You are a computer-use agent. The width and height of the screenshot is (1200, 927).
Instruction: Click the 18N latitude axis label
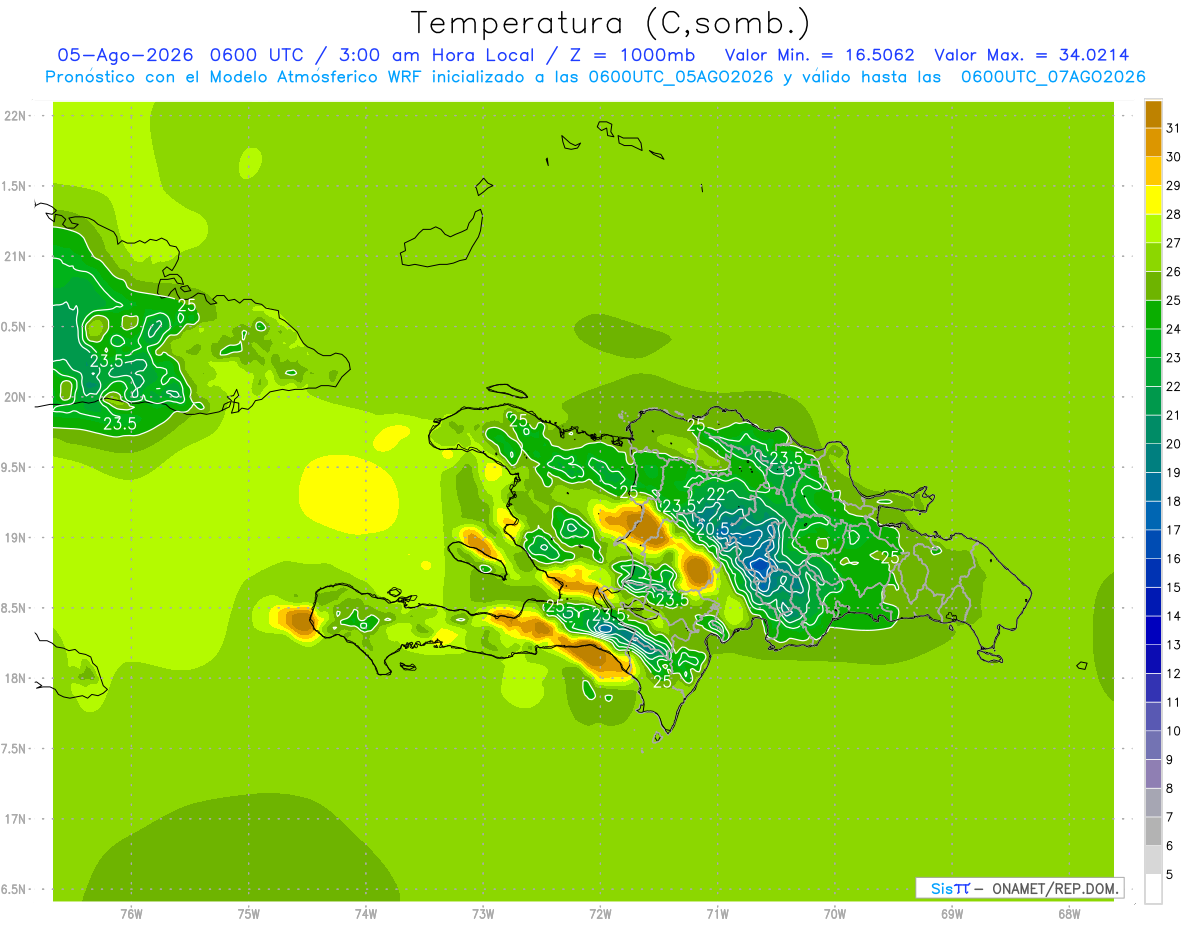(x=15, y=678)
